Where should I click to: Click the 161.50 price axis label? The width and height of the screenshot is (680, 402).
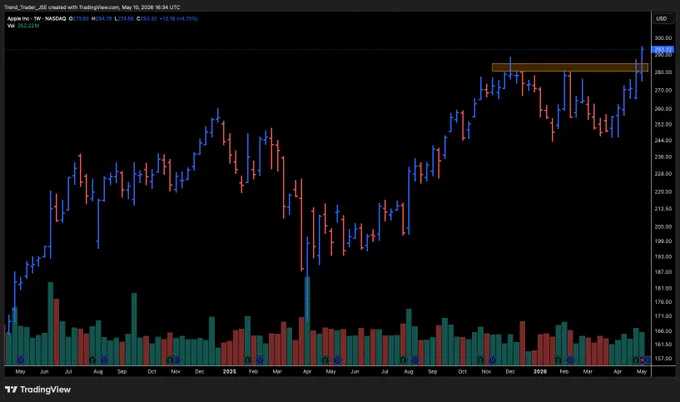click(663, 345)
